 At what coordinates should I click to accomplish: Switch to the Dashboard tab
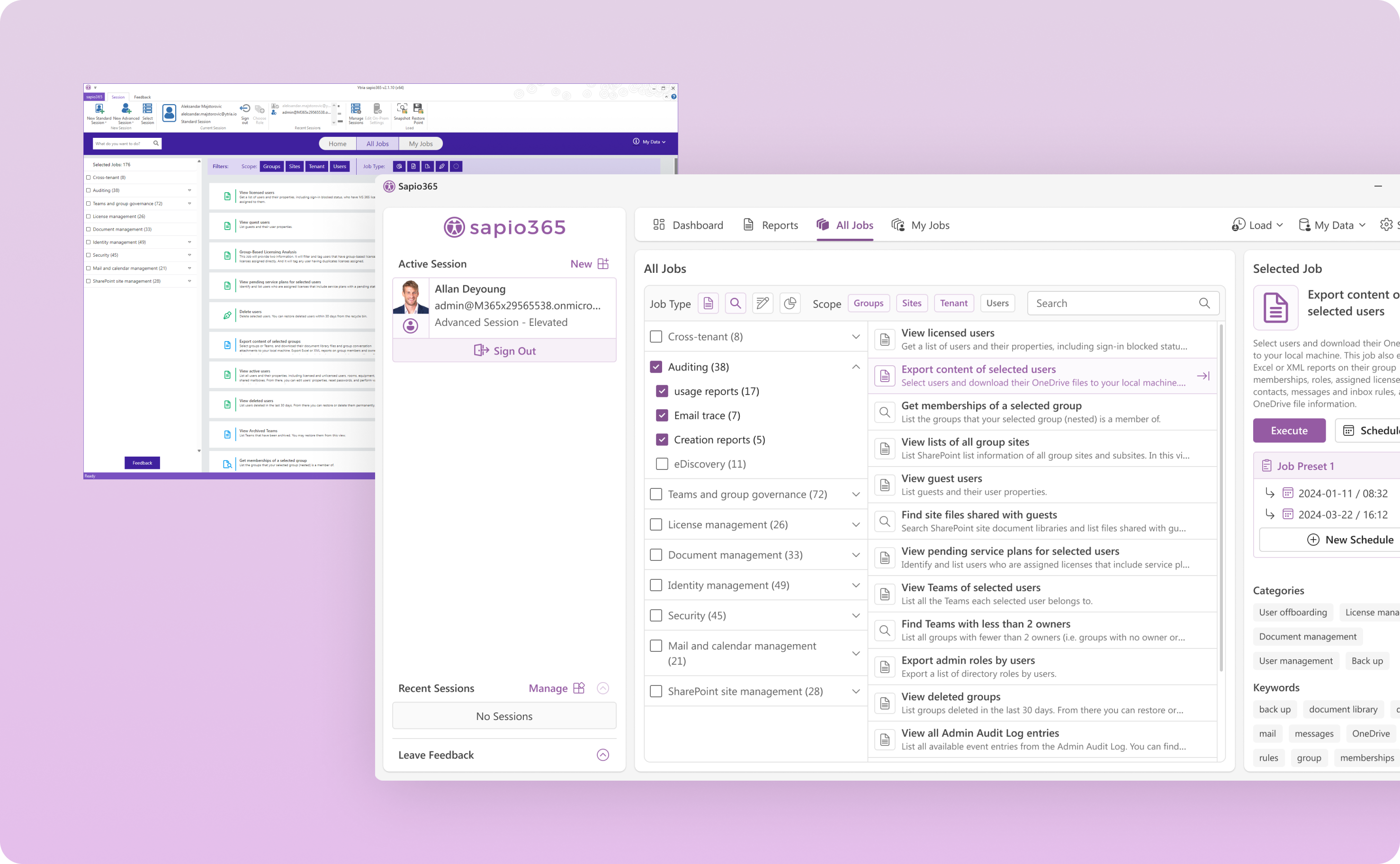[688, 225]
